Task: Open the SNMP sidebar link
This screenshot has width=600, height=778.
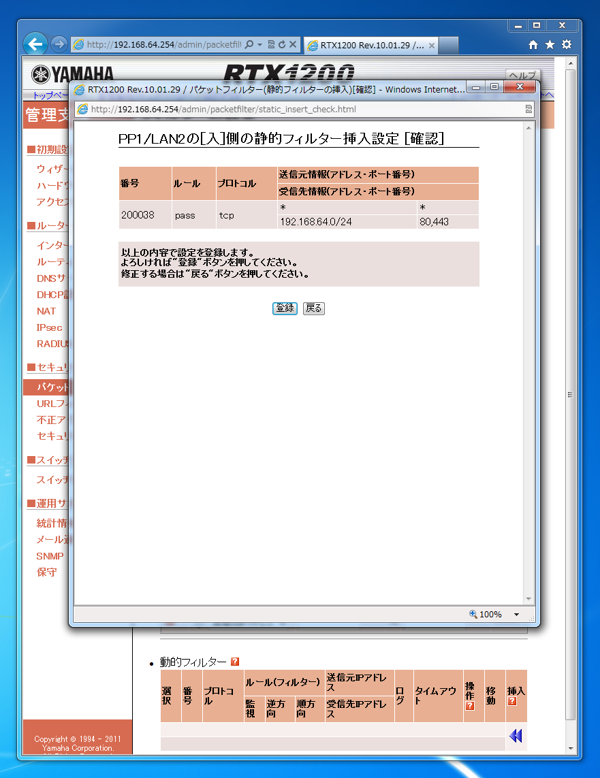Action: [50, 556]
